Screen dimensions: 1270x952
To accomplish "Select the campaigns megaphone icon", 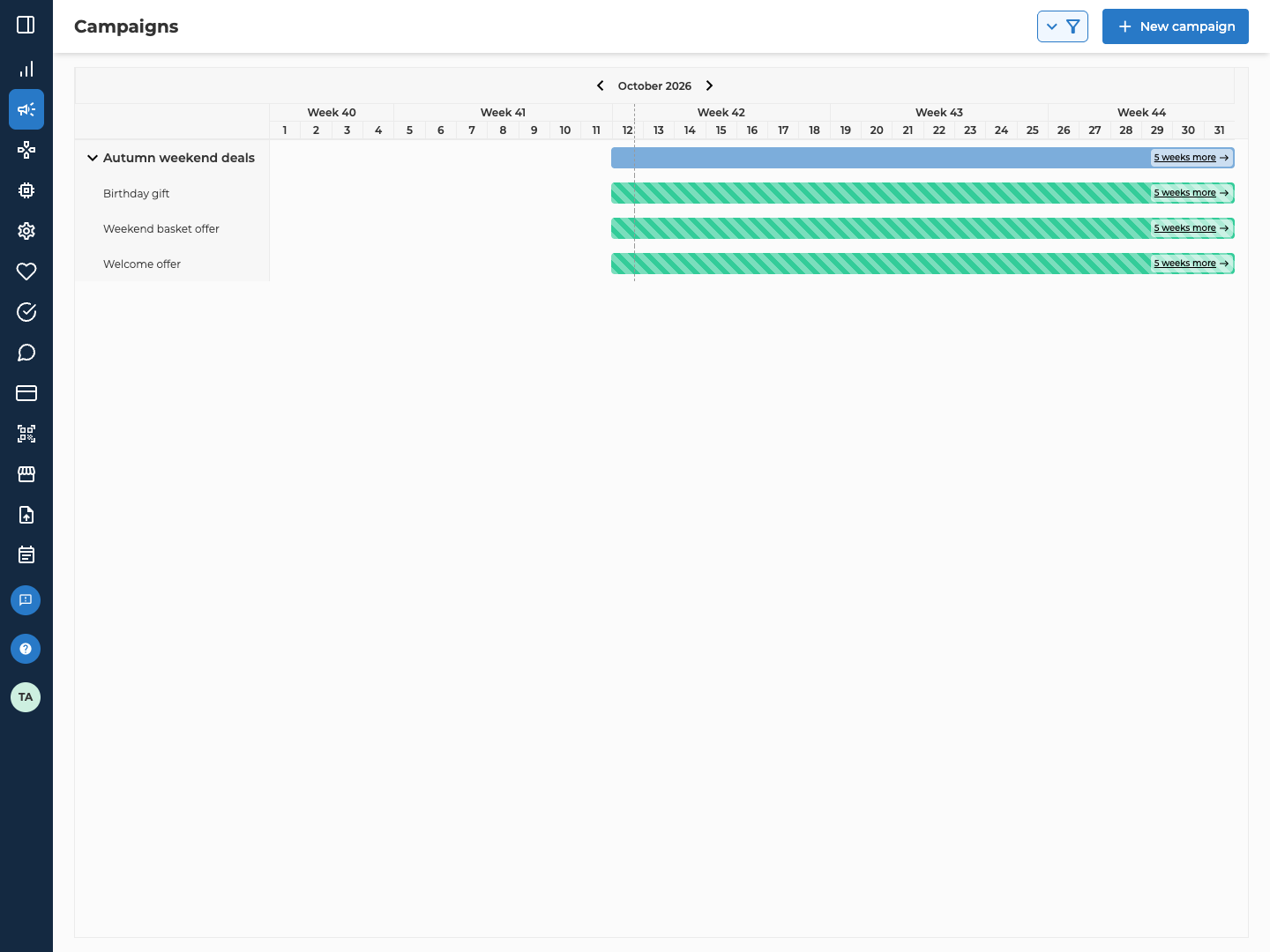I will (26, 109).
